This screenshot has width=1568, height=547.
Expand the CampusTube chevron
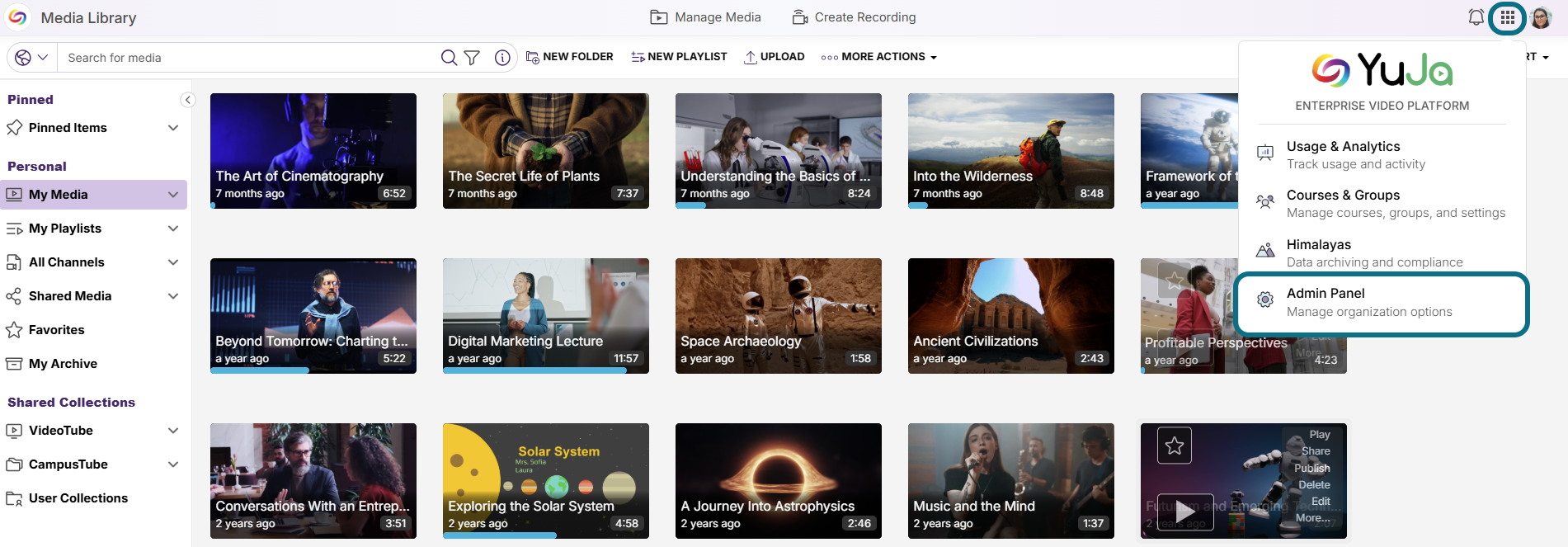pyautogui.click(x=173, y=464)
